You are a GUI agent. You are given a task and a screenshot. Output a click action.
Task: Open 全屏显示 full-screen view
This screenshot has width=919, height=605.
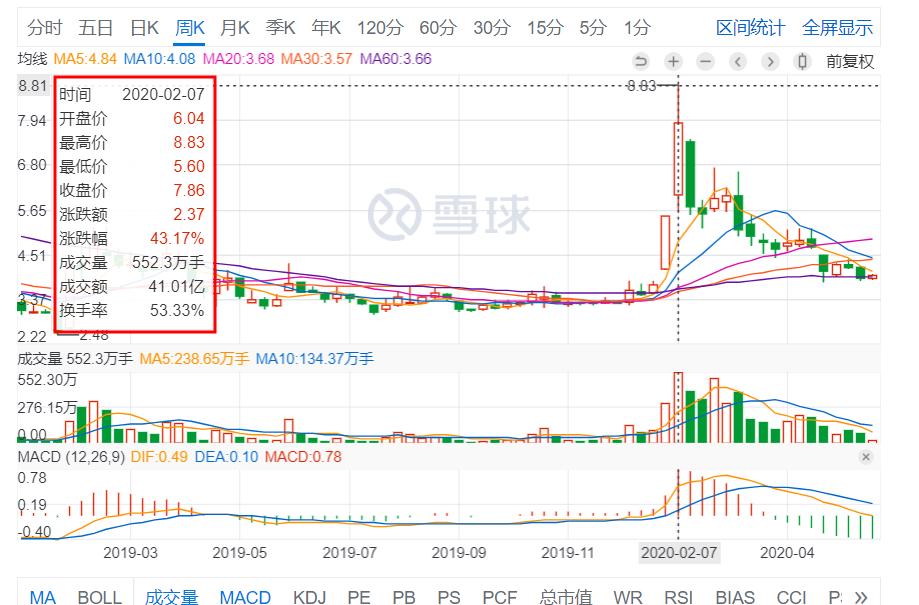tap(838, 28)
